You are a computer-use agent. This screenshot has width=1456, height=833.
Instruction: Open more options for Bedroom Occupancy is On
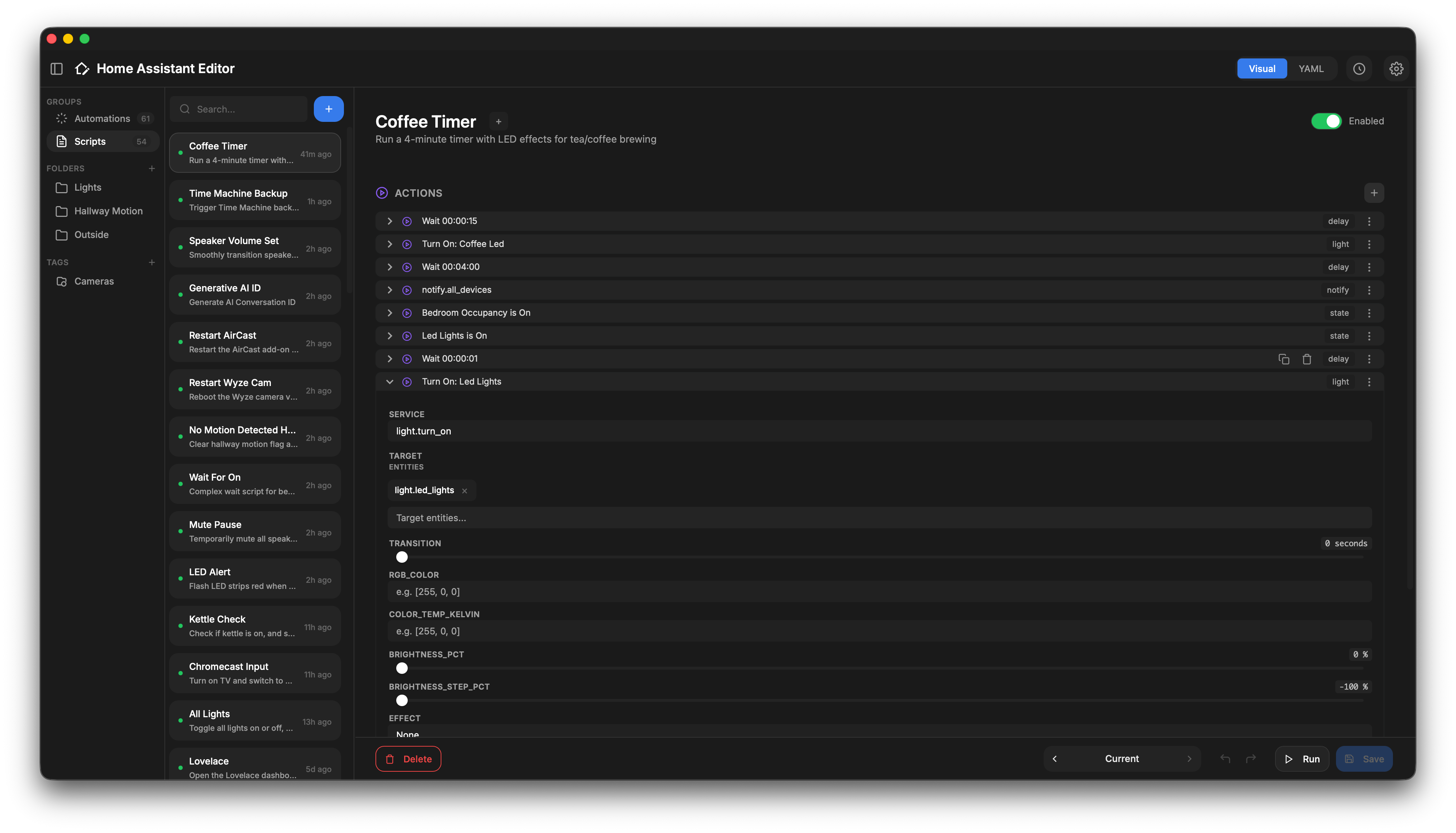[x=1369, y=313]
